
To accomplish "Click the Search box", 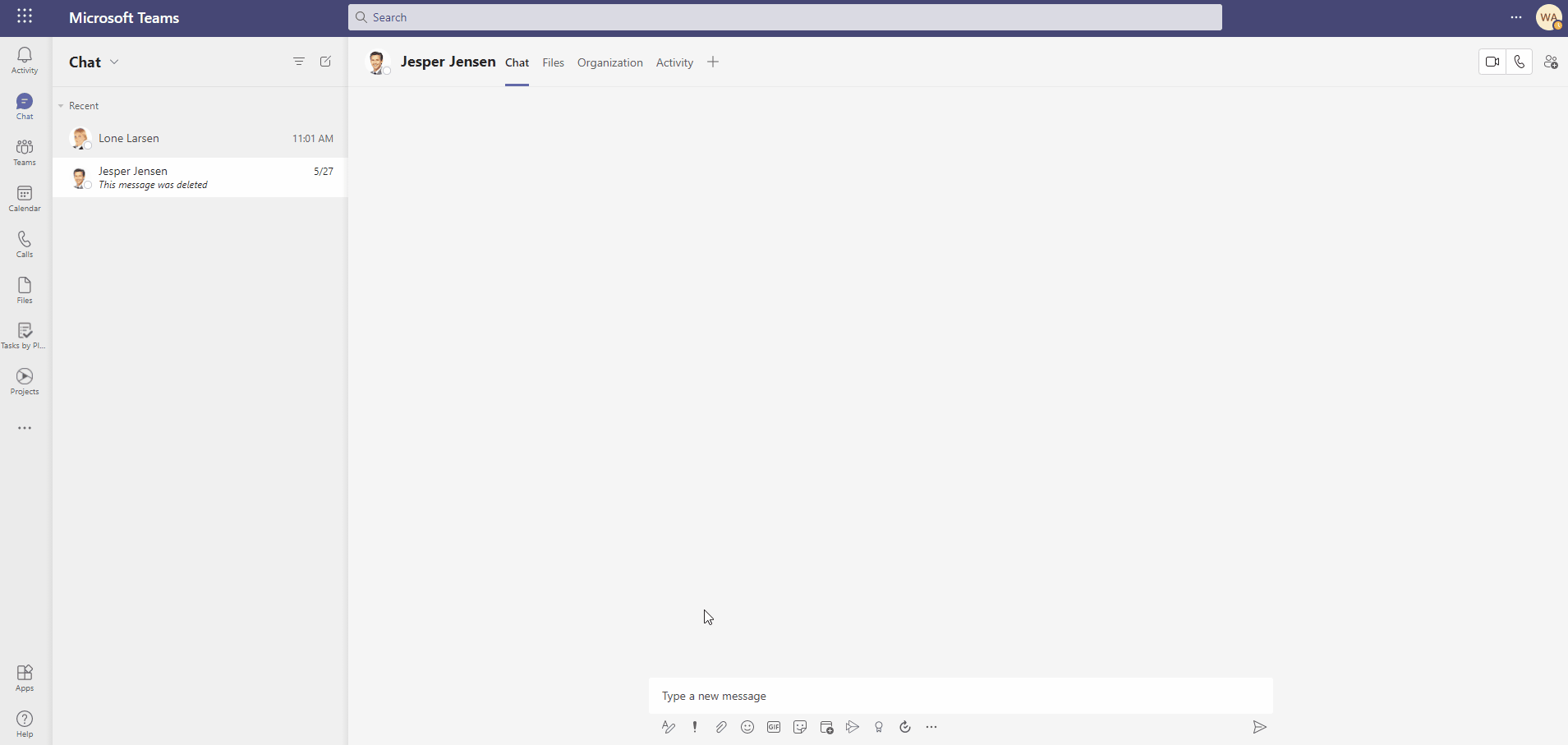I will click(x=784, y=17).
